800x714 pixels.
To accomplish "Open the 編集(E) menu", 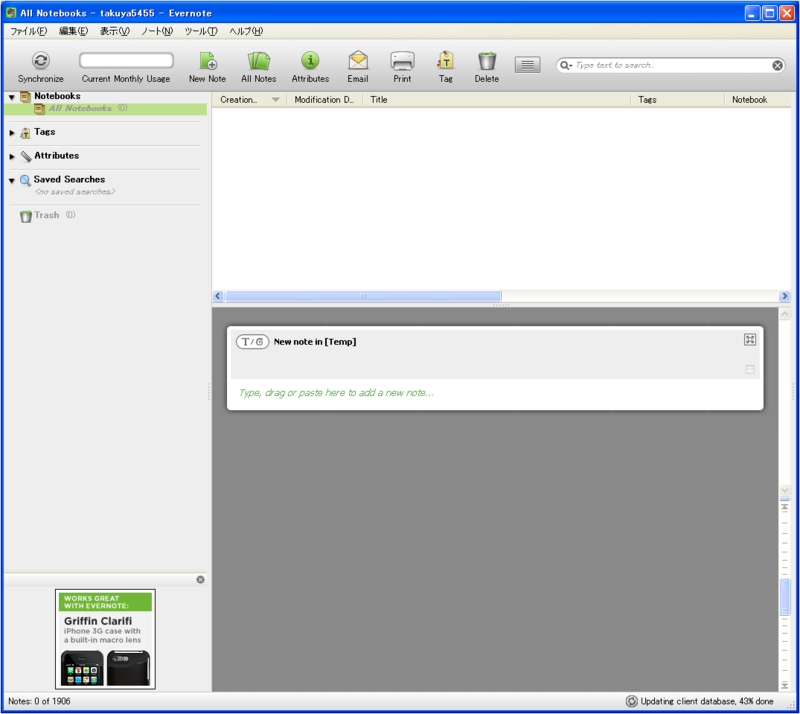I will pyautogui.click(x=73, y=31).
